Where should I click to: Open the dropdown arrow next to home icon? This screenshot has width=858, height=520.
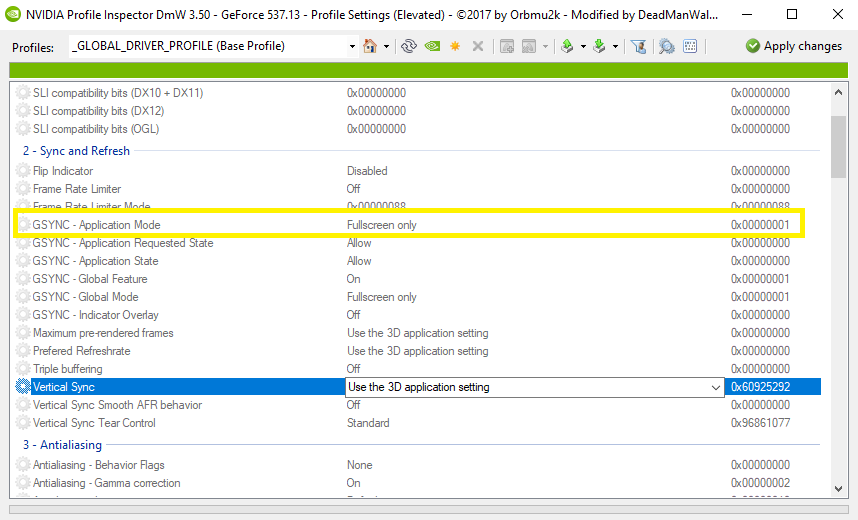pos(385,46)
